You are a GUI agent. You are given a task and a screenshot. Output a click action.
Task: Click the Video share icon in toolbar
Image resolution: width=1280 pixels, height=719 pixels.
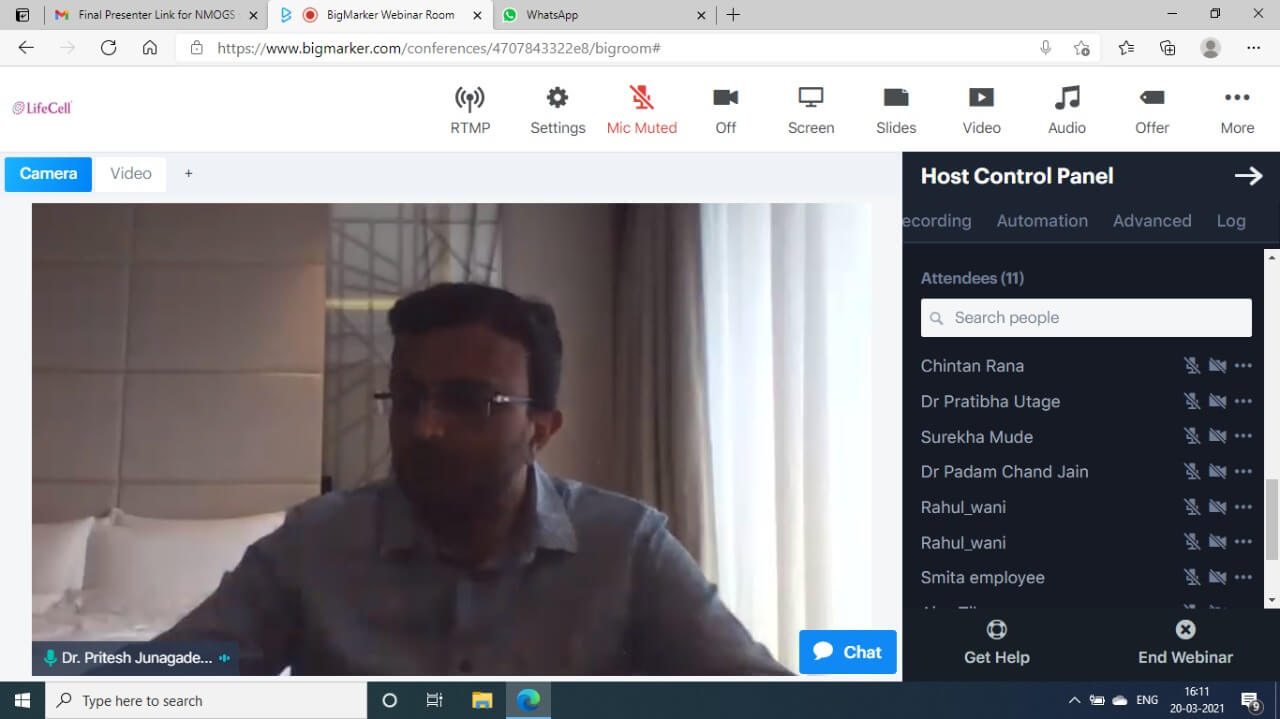(x=981, y=110)
